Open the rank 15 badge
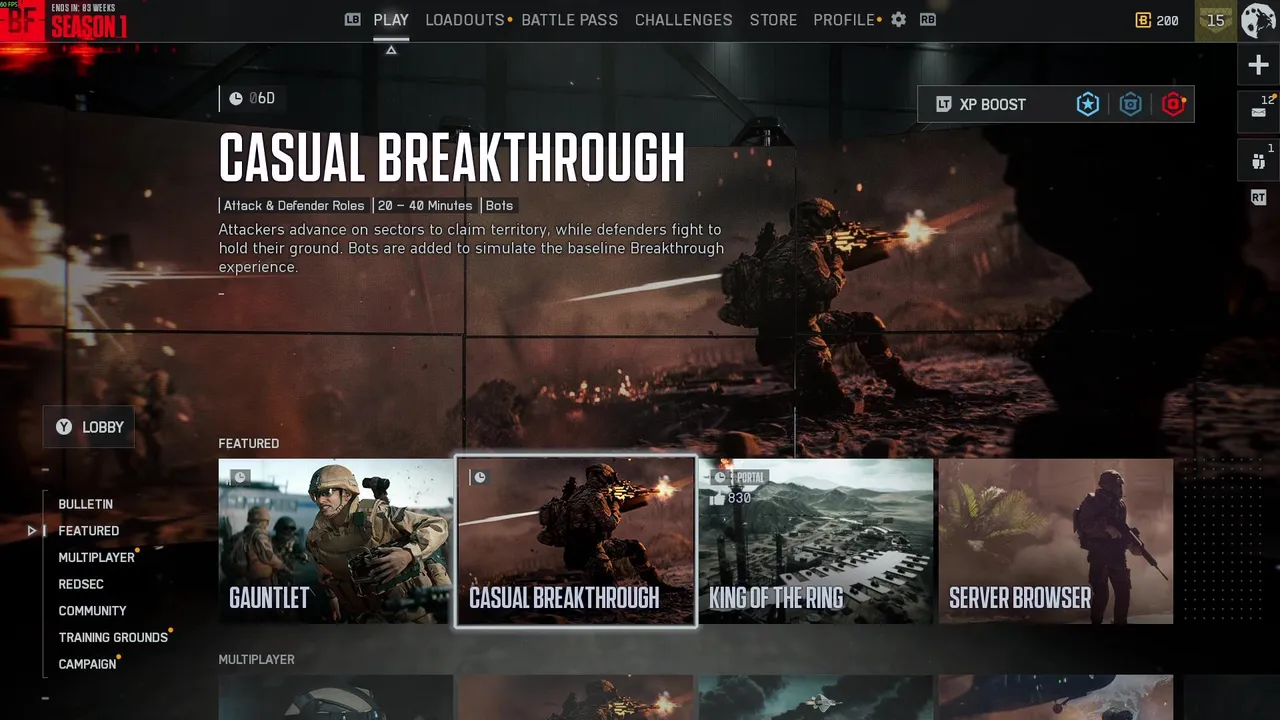 [x=1215, y=20]
